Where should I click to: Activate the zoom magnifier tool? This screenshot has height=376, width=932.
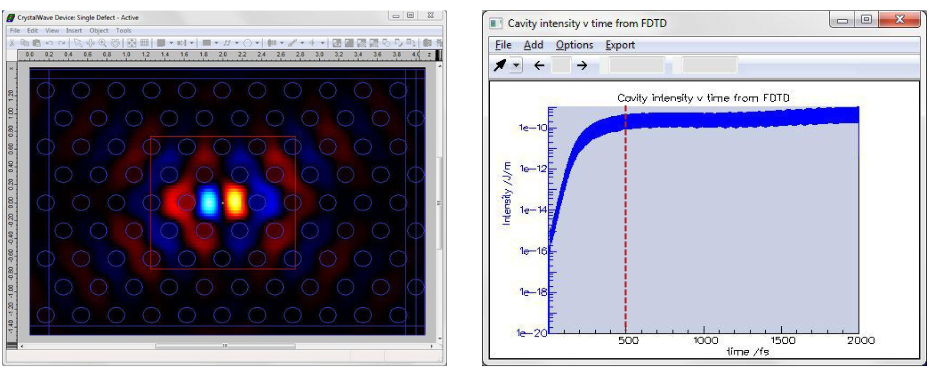click(102, 43)
